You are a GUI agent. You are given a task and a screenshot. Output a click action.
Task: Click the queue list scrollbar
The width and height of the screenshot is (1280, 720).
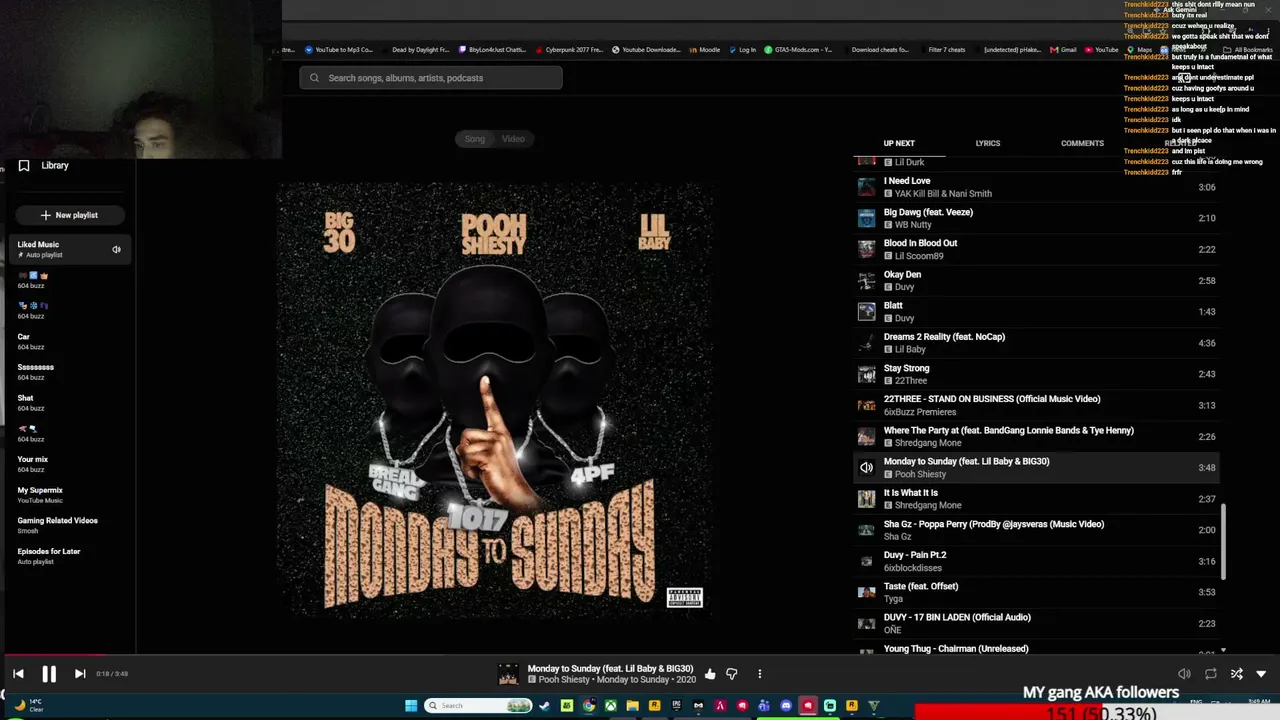point(1224,540)
